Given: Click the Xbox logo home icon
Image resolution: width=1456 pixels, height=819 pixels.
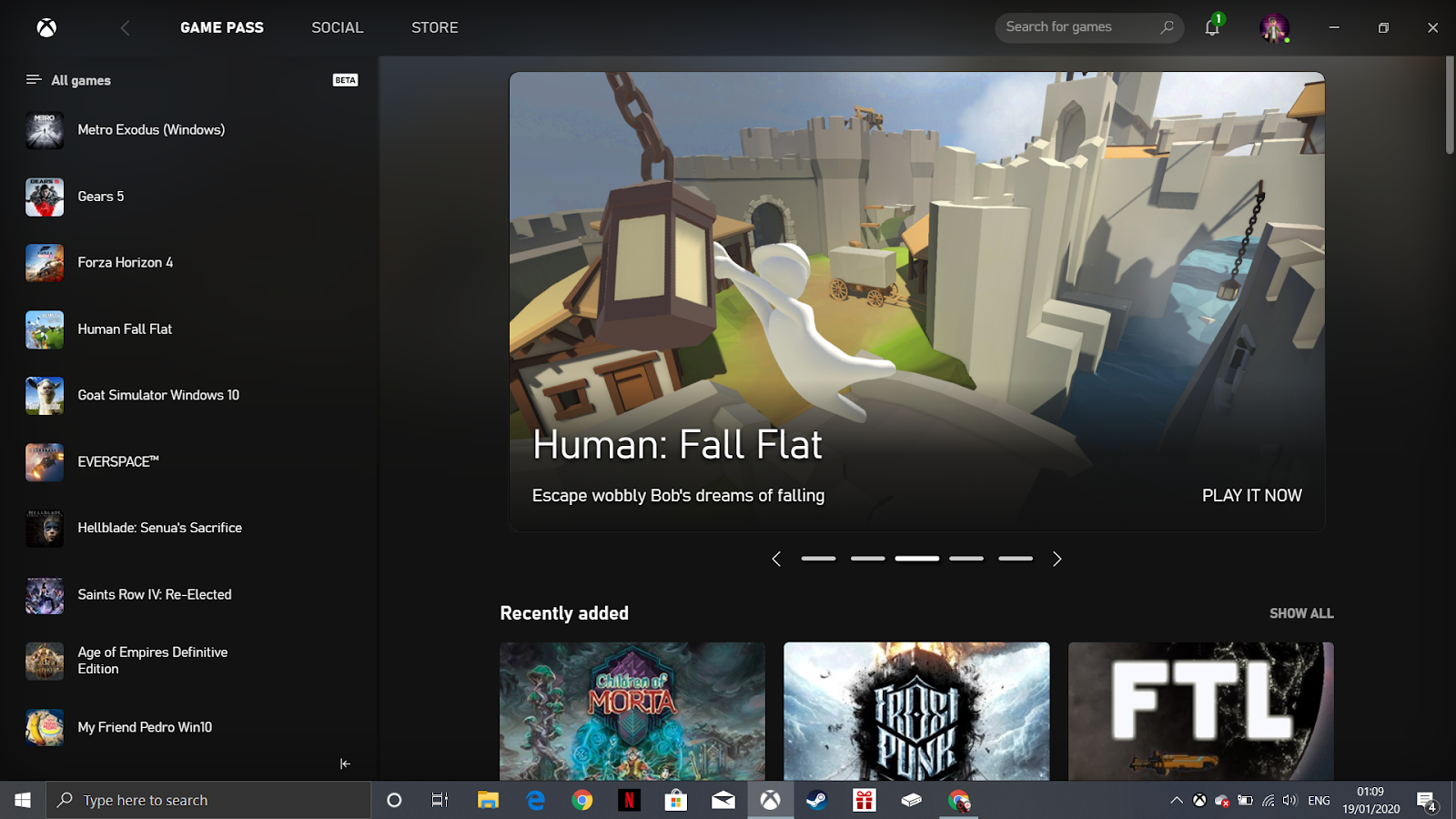Looking at the screenshot, I should tap(46, 27).
